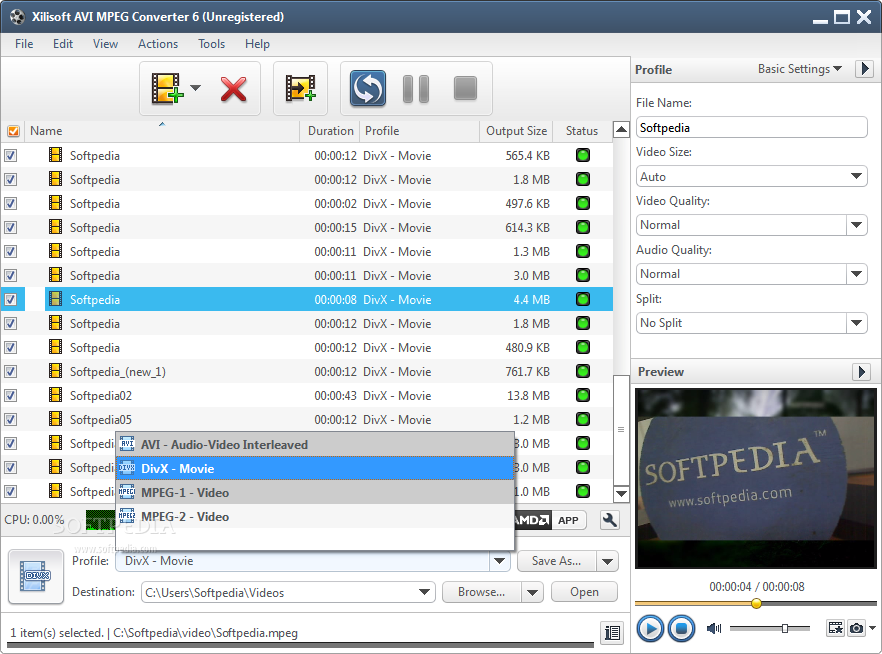
Task: Click the Add Profile filmstrip icon
Action: click(x=300, y=88)
